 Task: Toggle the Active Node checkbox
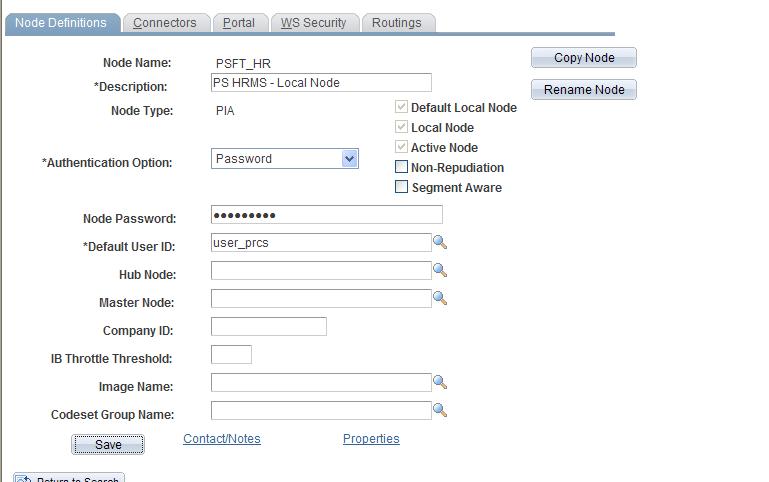click(402, 148)
